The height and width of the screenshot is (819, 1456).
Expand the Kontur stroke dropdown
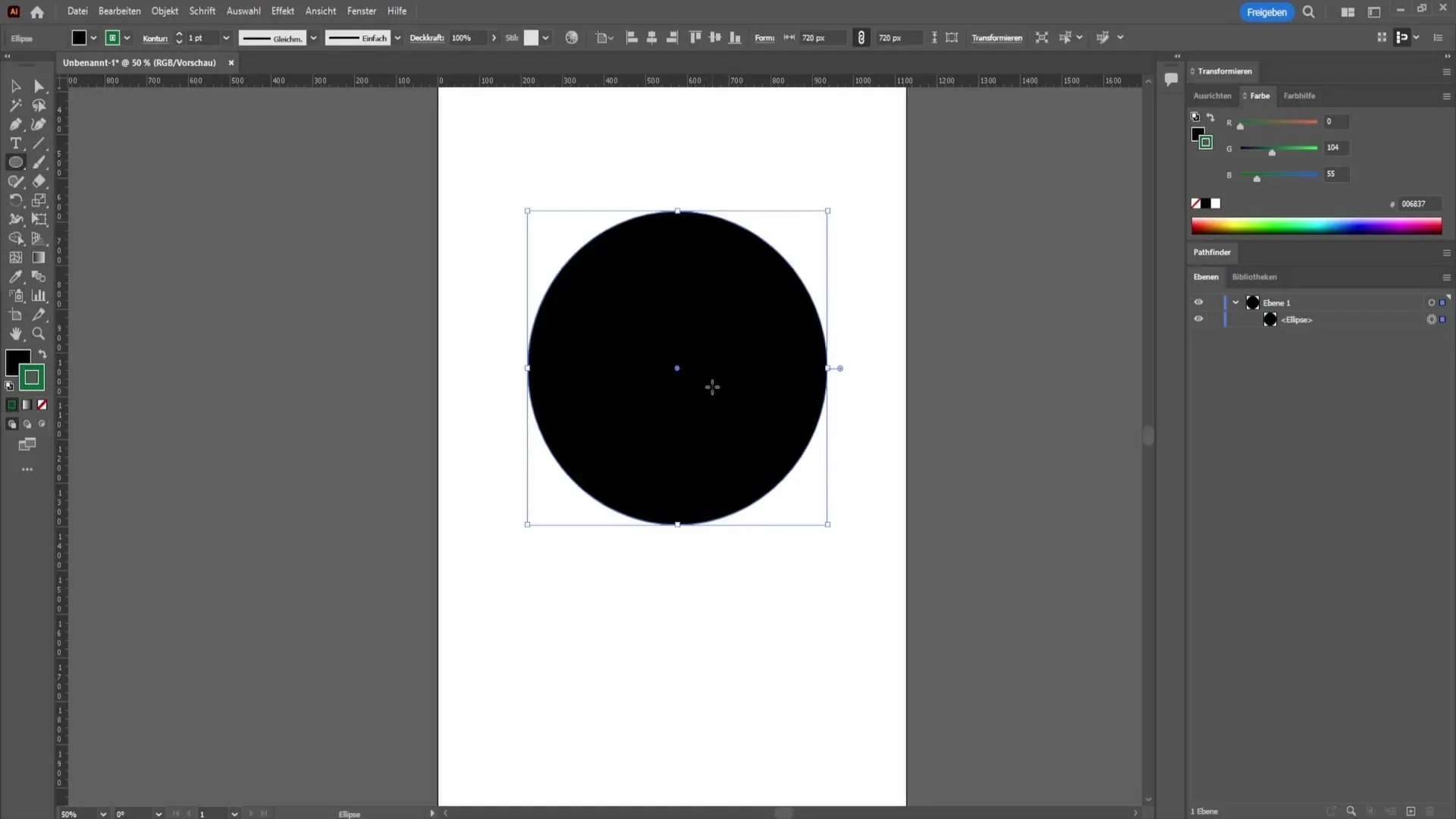pos(225,37)
